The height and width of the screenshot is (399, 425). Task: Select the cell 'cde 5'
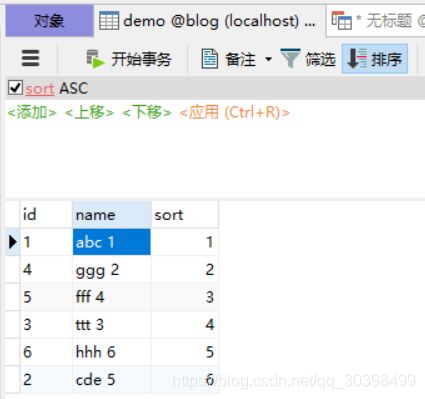click(x=112, y=380)
